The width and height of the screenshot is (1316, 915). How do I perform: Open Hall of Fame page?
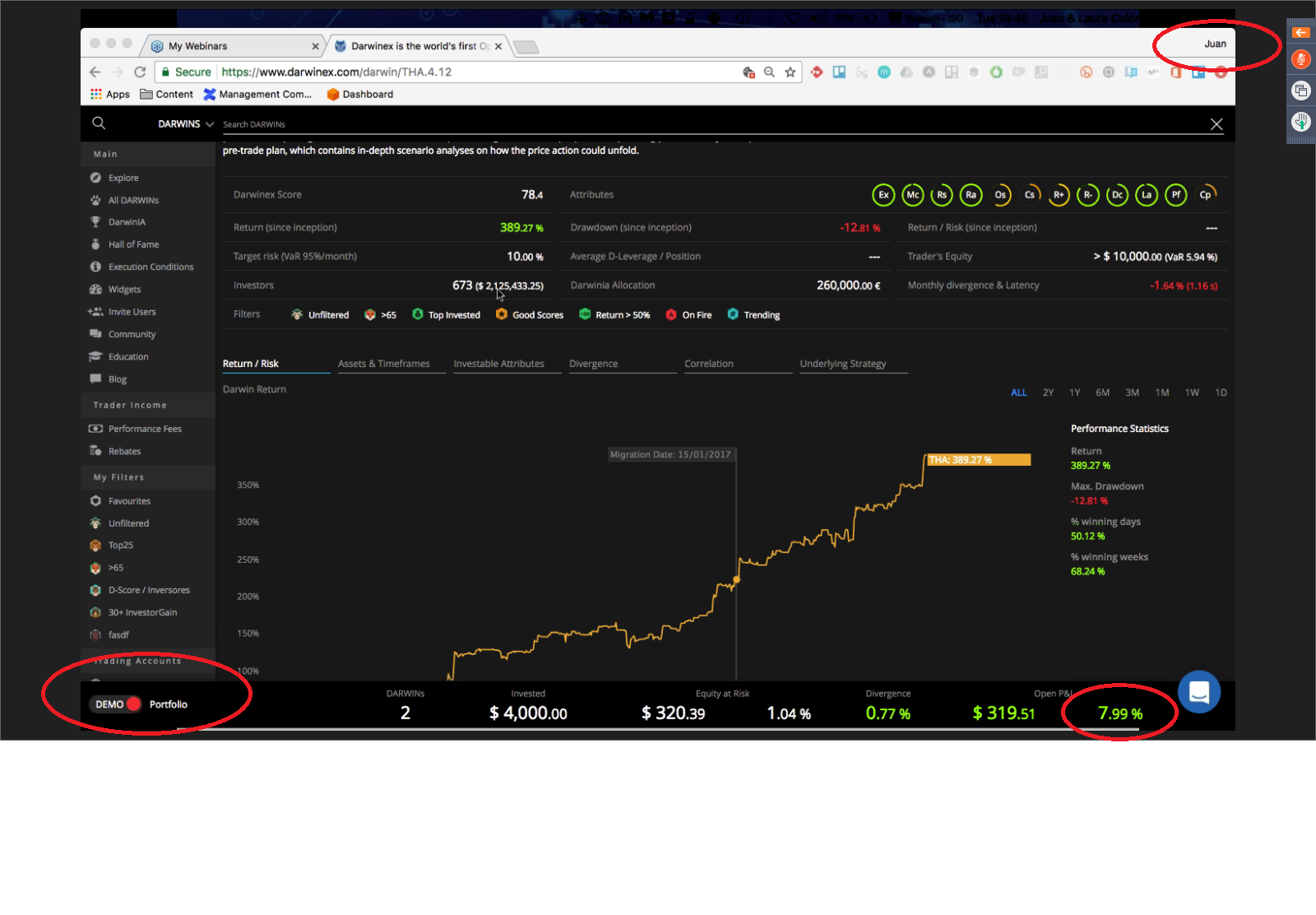click(133, 244)
